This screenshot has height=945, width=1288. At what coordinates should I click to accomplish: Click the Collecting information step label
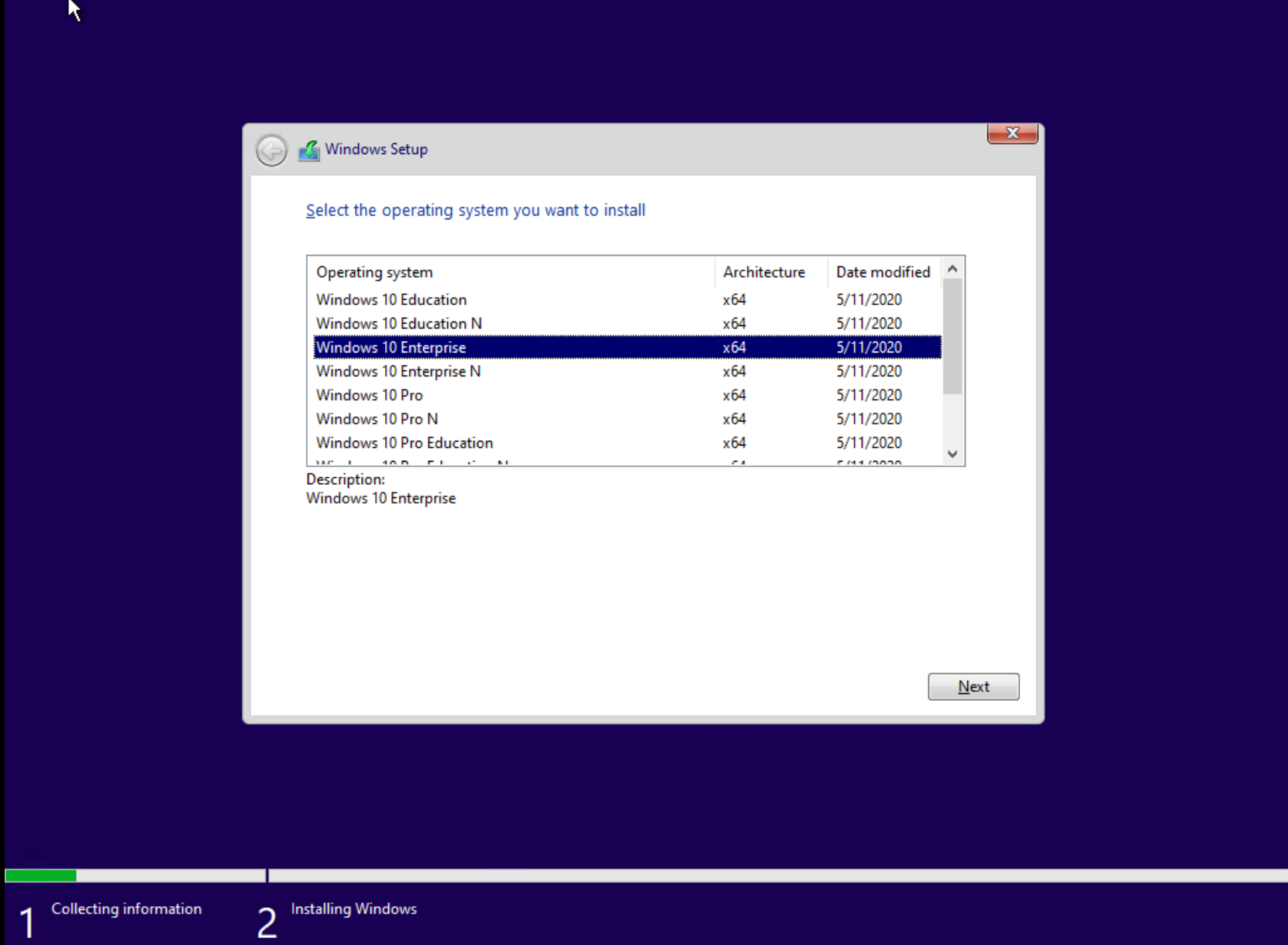tap(126, 909)
